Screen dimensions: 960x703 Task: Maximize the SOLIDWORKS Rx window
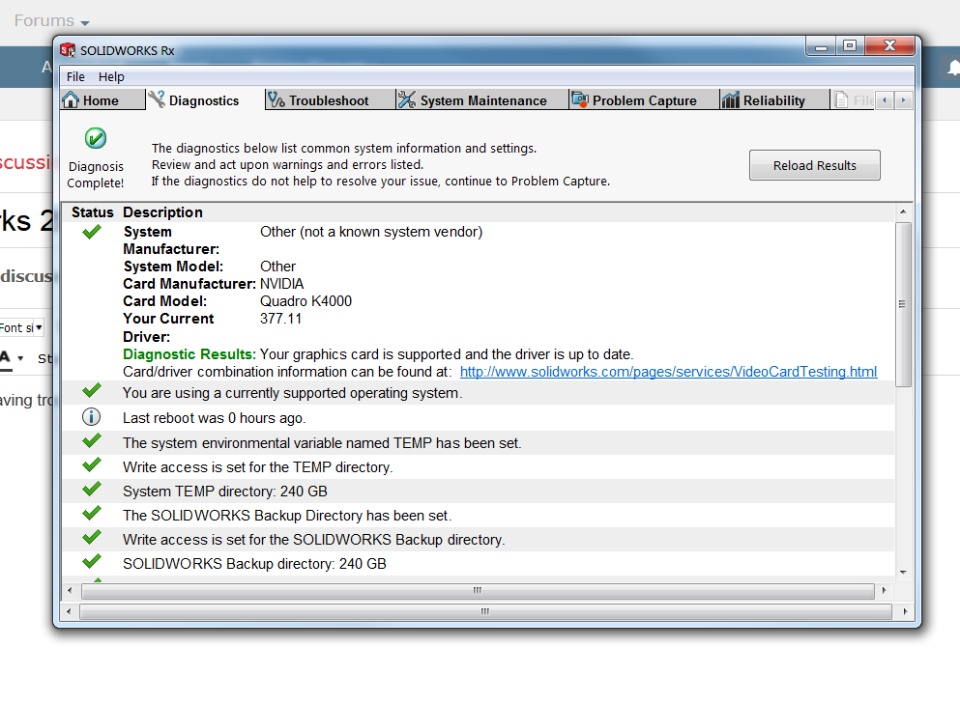point(850,46)
